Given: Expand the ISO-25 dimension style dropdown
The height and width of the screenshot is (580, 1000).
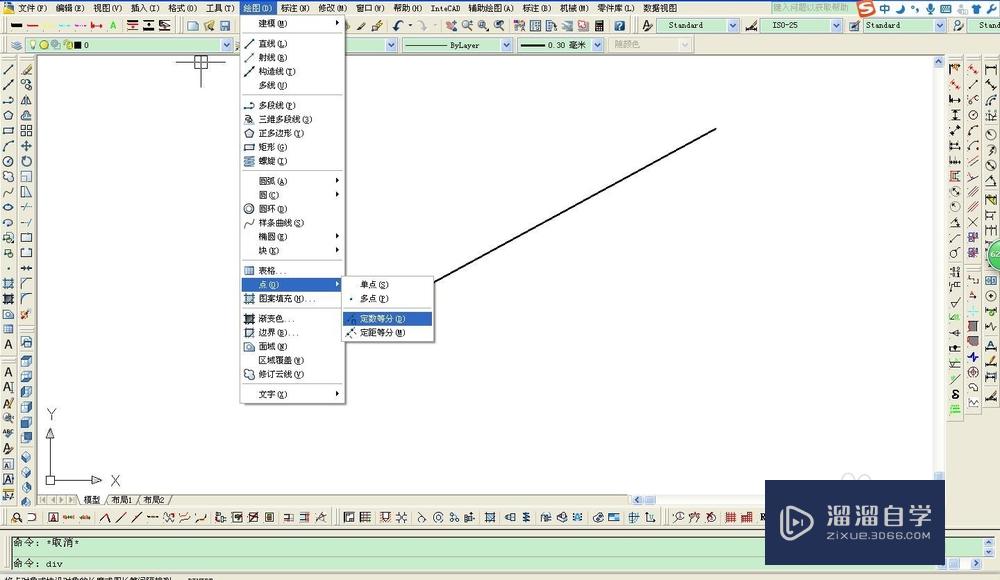Looking at the screenshot, I should click(836, 25).
